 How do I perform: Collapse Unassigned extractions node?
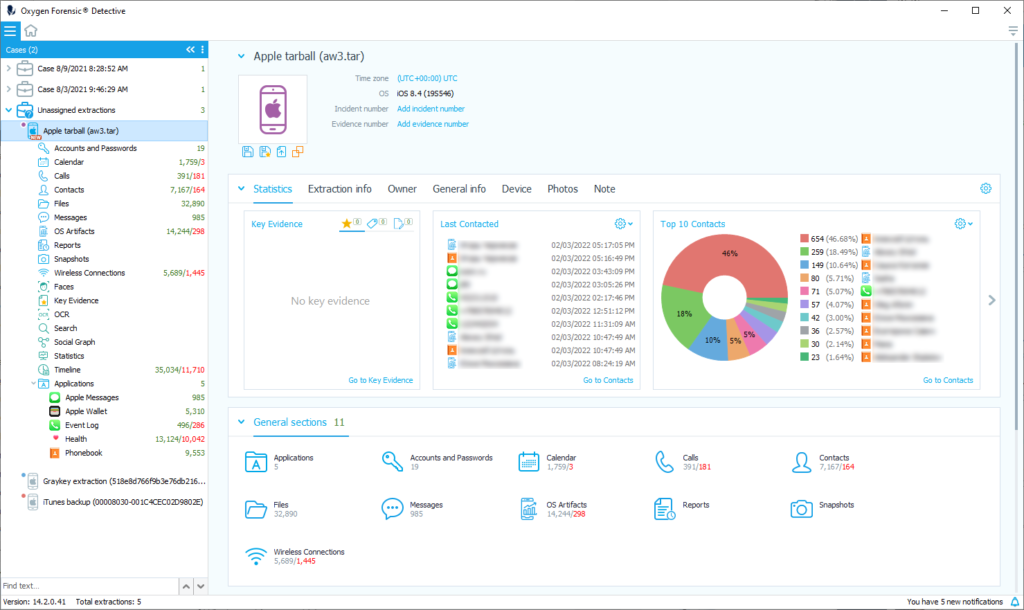pos(8,110)
